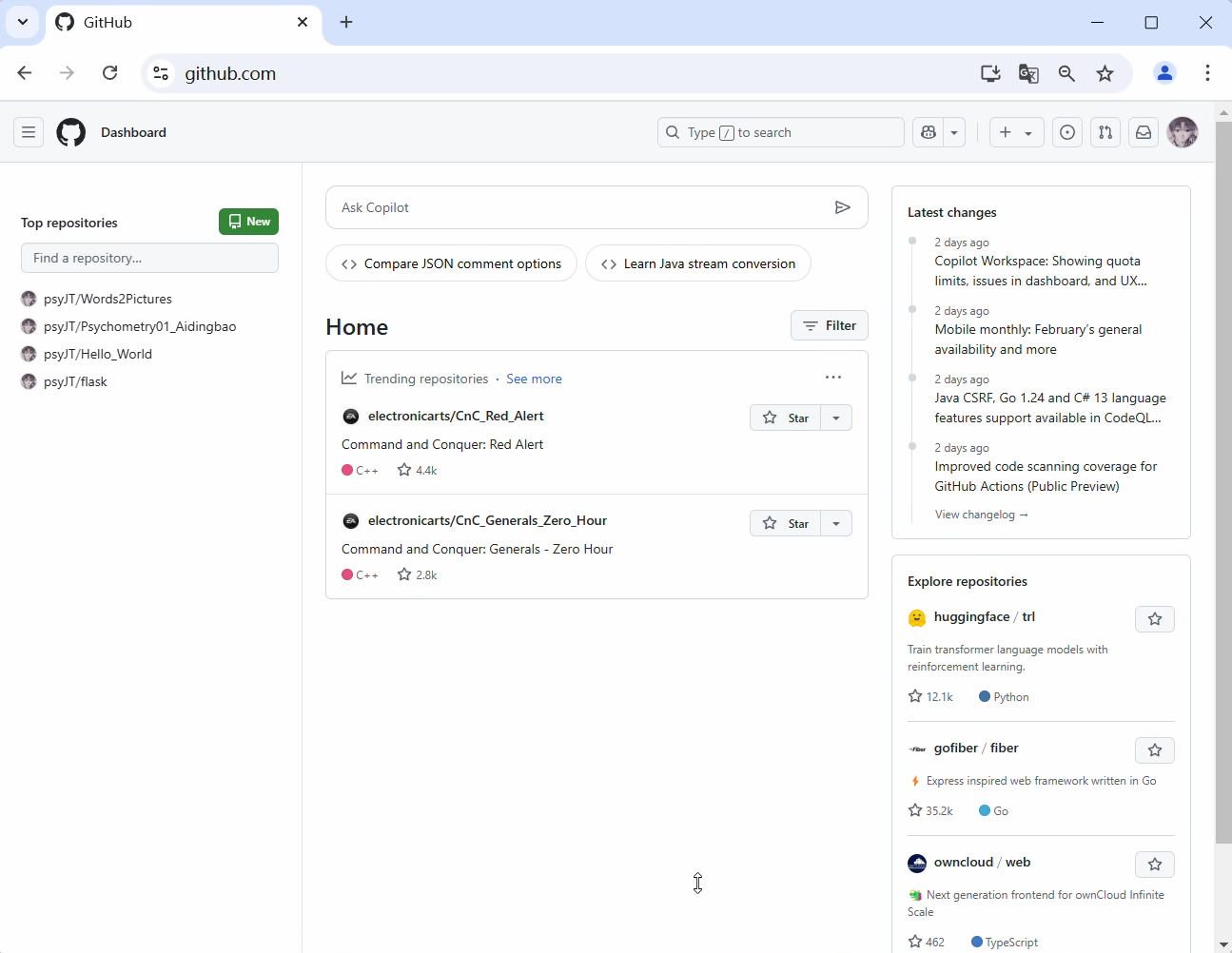Open the notifications inbox icon
Screen dimensions: 1232x953
(x=1144, y=133)
